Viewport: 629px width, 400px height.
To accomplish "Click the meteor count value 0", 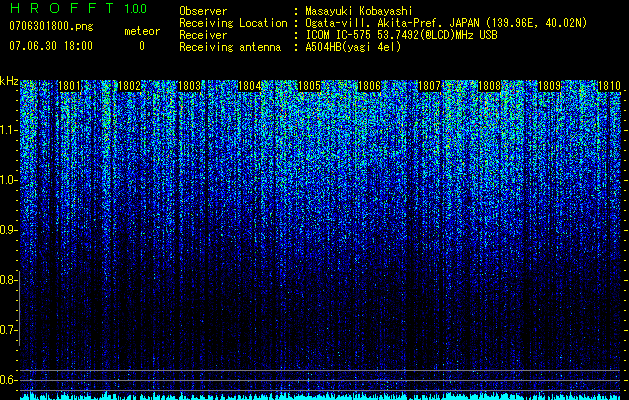I will click(x=142, y=46).
